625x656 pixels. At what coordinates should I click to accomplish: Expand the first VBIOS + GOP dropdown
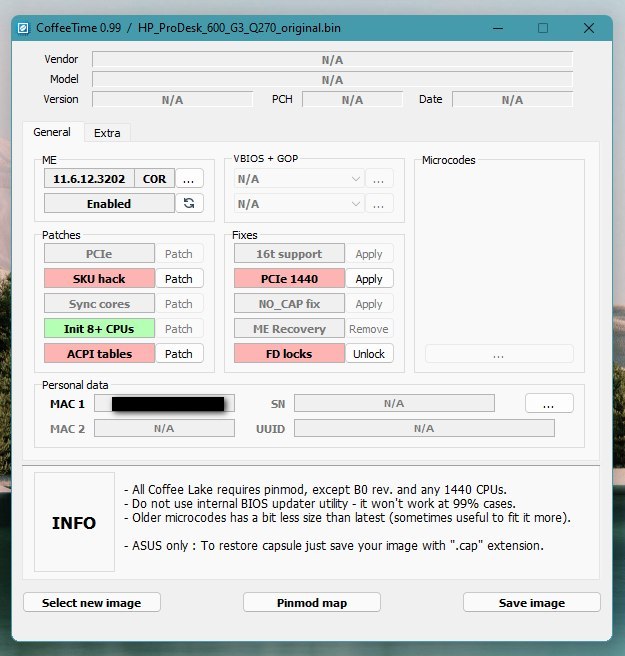click(299, 179)
